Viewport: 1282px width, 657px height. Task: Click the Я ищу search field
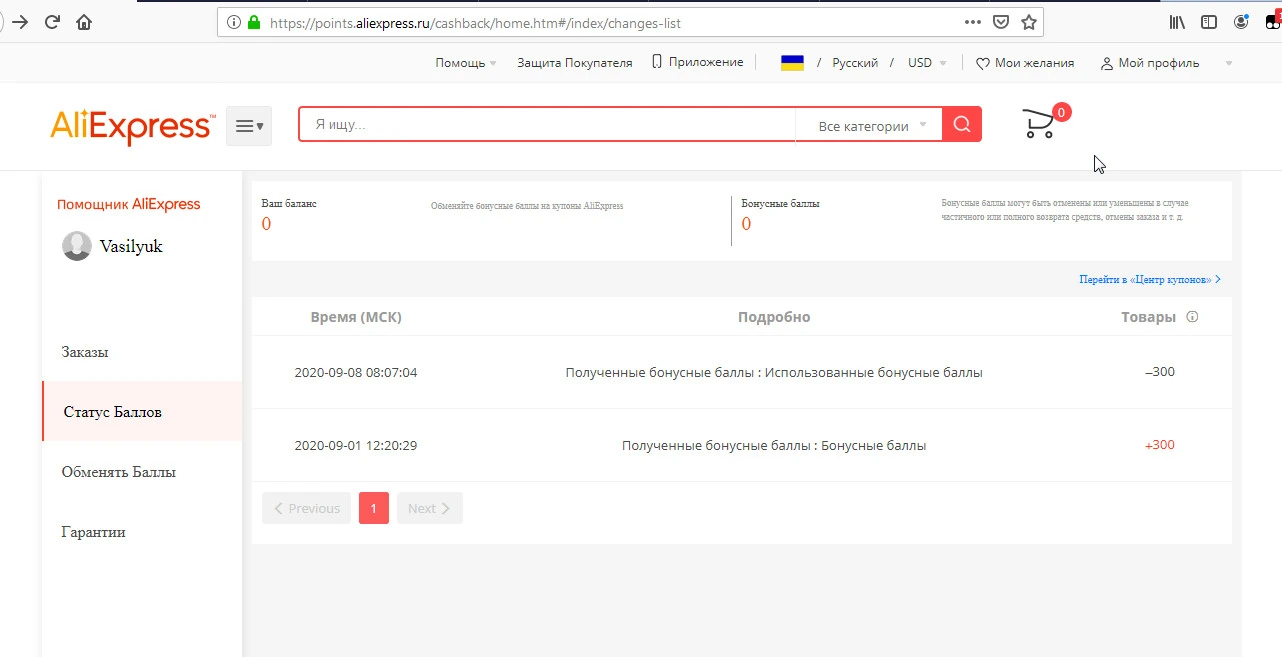click(x=547, y=125)
